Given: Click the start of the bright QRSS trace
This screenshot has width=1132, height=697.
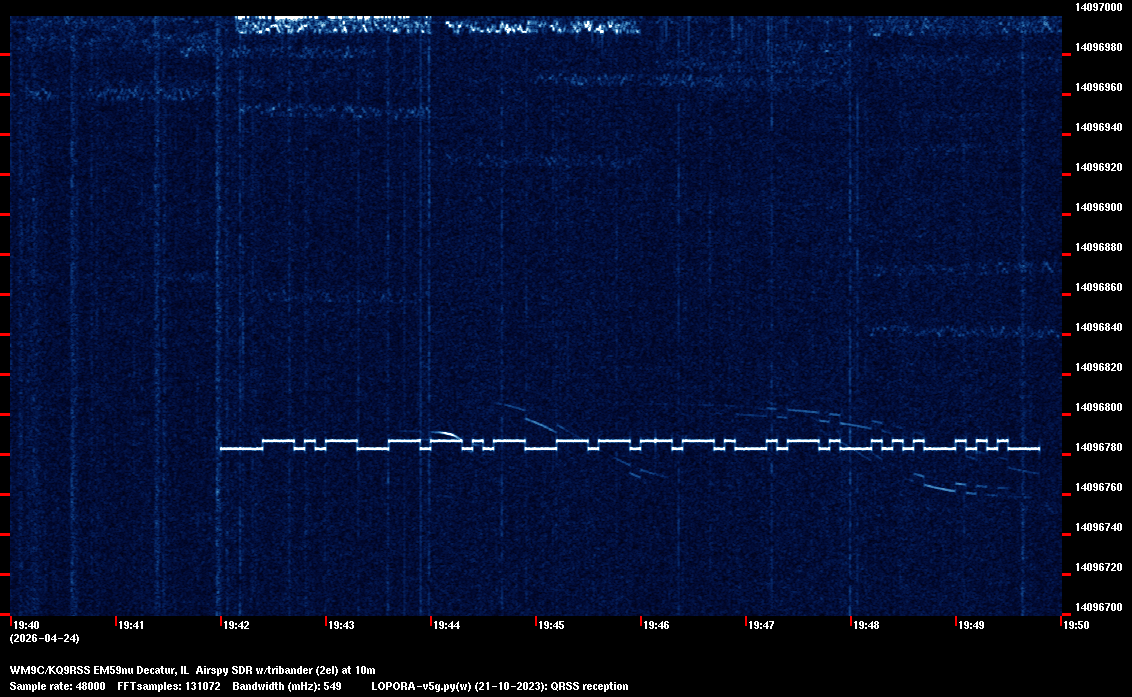Looking at the screenshot, I should tap(223, 449).
